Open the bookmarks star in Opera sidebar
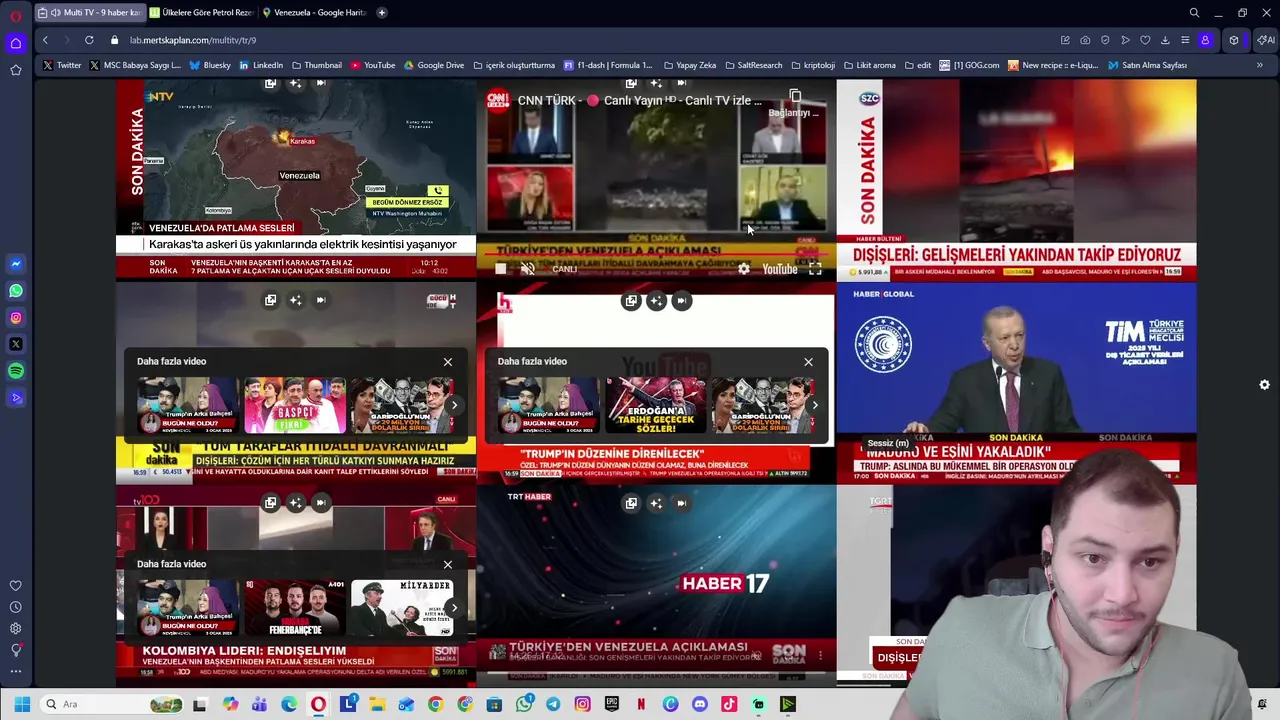The width and height of the screenshot is (1280, 720). pos(15,70)
